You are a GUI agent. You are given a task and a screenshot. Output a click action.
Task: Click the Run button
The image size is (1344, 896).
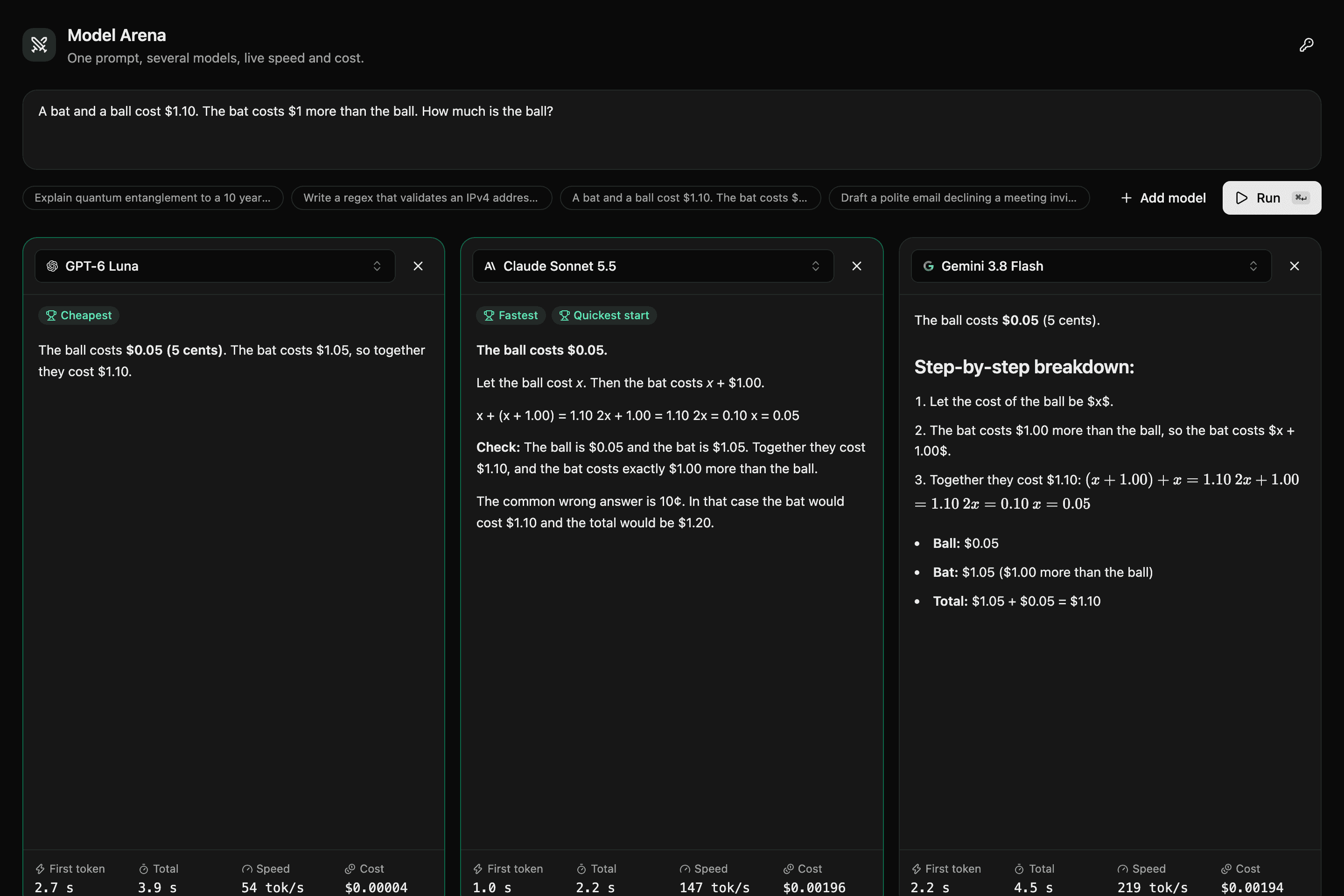coord(1271,198)
